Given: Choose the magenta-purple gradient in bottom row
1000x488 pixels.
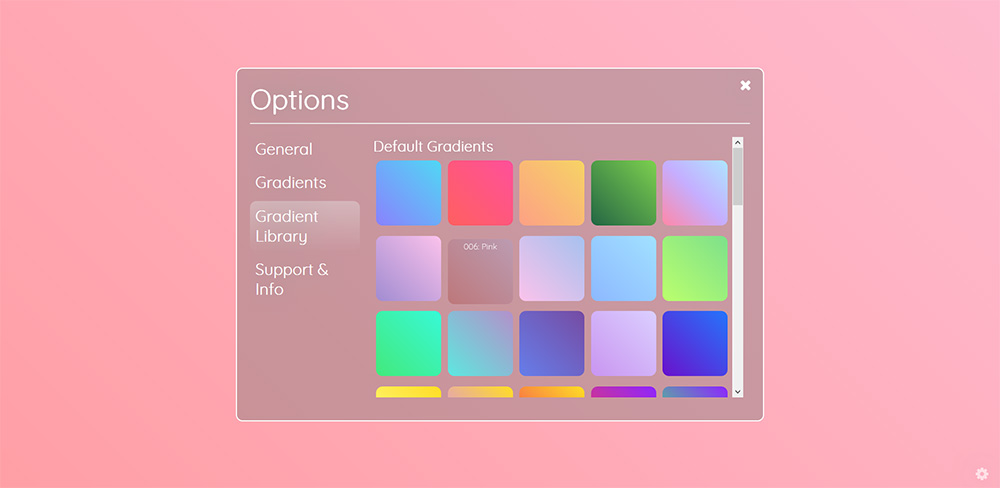Looking at the screenshot, I should (x=624, y=392).
